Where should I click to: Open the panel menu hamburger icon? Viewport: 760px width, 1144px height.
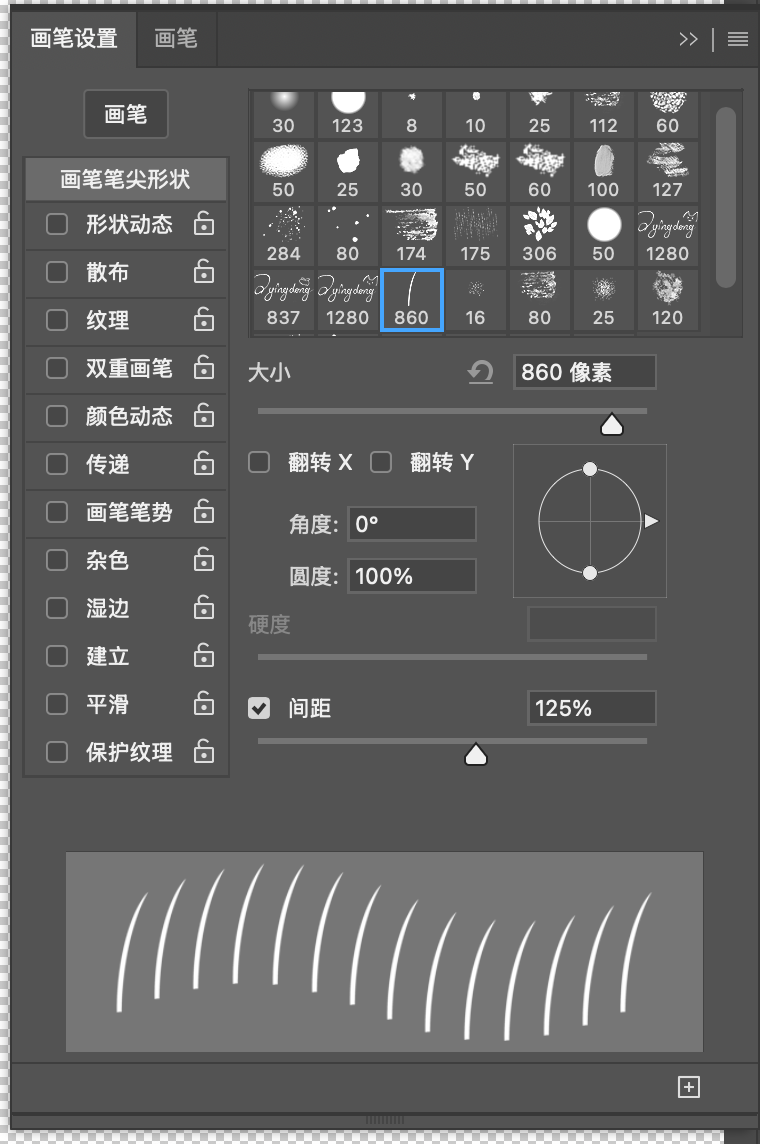tap(738, 39)
